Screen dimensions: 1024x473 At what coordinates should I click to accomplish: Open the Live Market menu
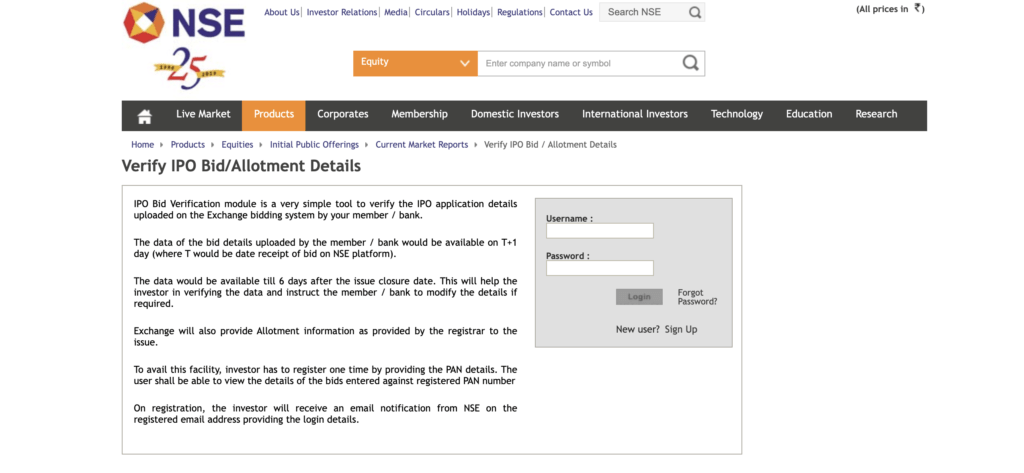pyautogui.click(x=203, y=115)
